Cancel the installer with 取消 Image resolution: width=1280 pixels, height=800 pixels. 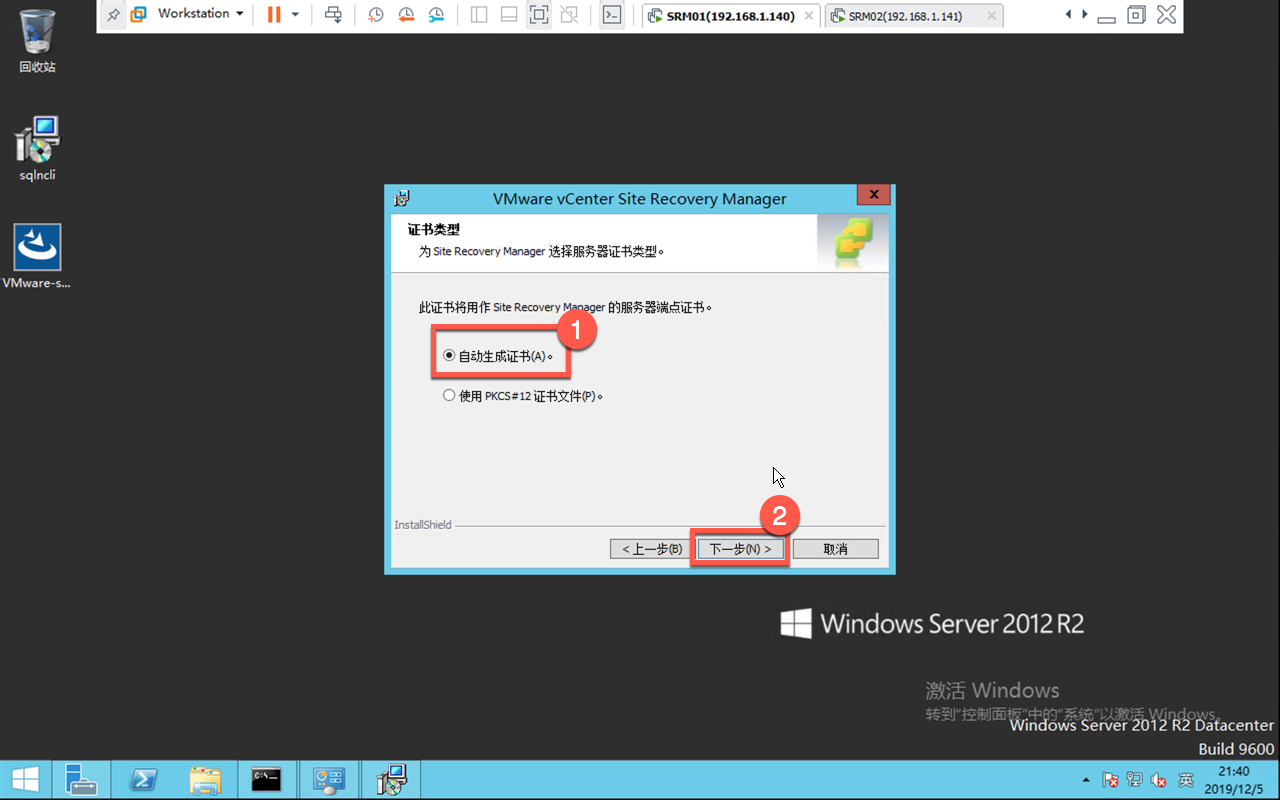pyautogui.click(x=835, y=549)
